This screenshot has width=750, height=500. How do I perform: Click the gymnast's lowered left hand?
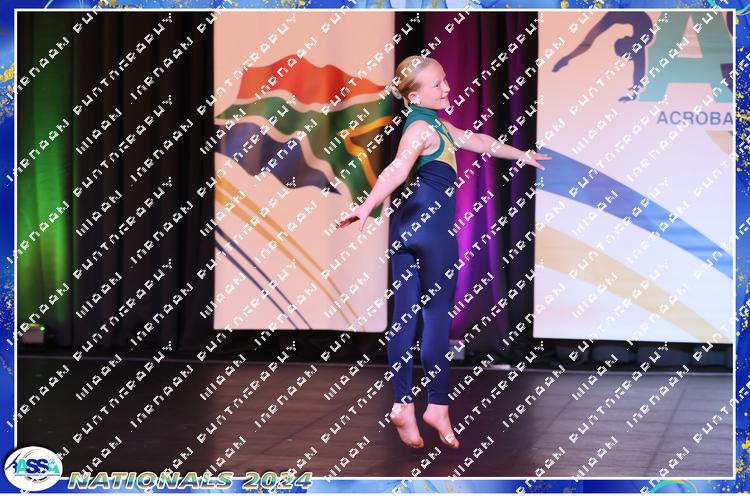point(350,221)
